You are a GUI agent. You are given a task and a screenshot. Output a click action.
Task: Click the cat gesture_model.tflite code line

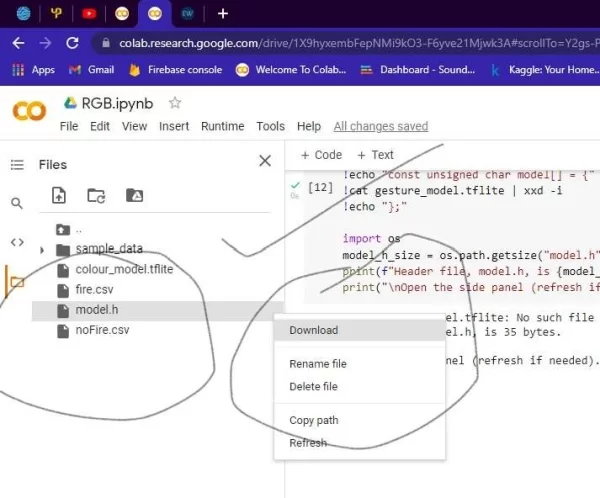point(453,191)
